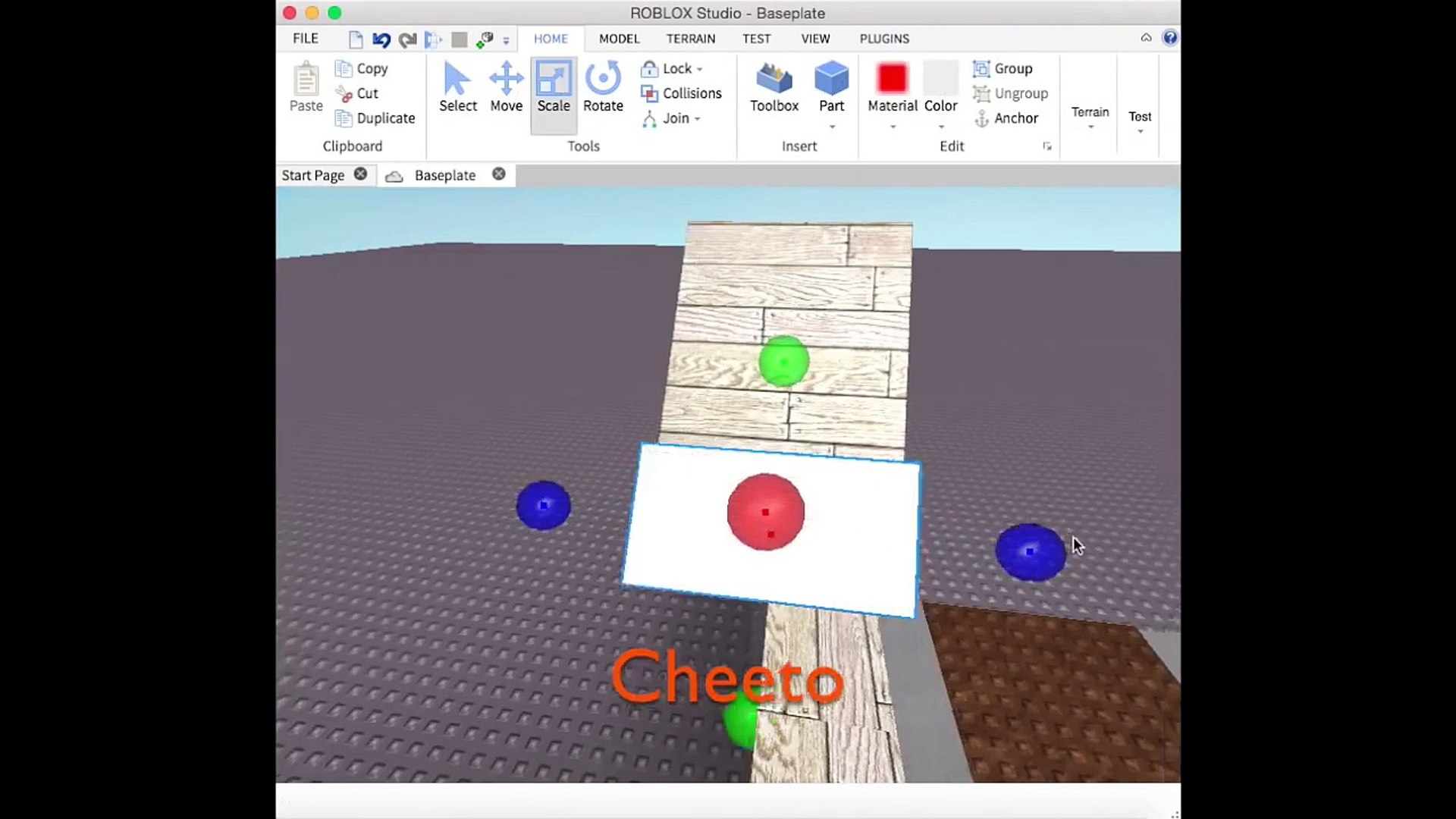Group the selected objects
The image size is (1456, 819).
(1003, 69)
